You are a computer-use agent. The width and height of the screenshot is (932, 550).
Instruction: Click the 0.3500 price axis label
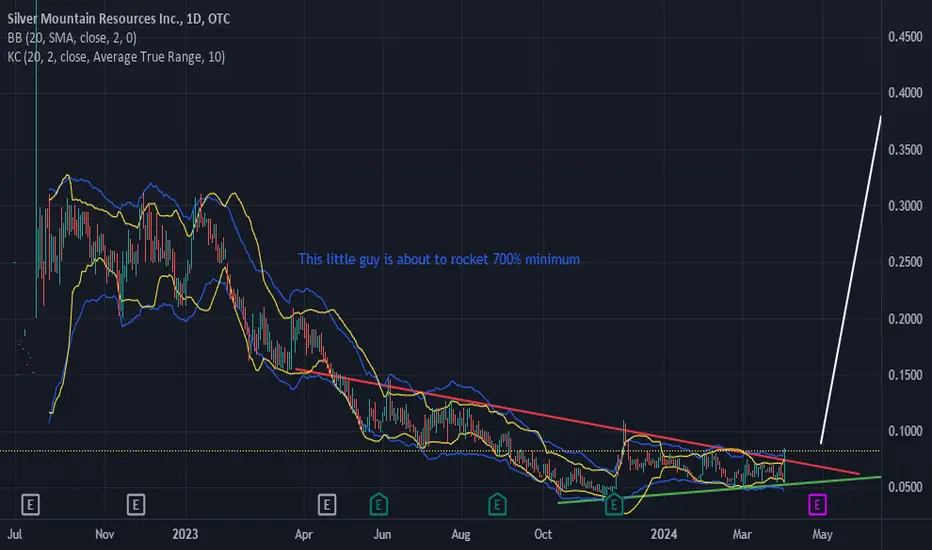click(x=905, y=150)
